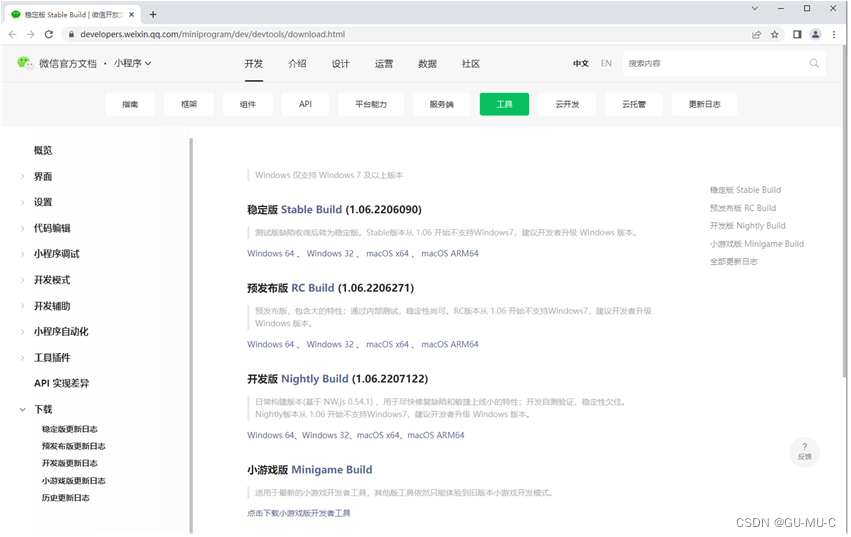851x537 pixels.
Task: Click the search magnifier icon
Action: [x=814, y=64]
